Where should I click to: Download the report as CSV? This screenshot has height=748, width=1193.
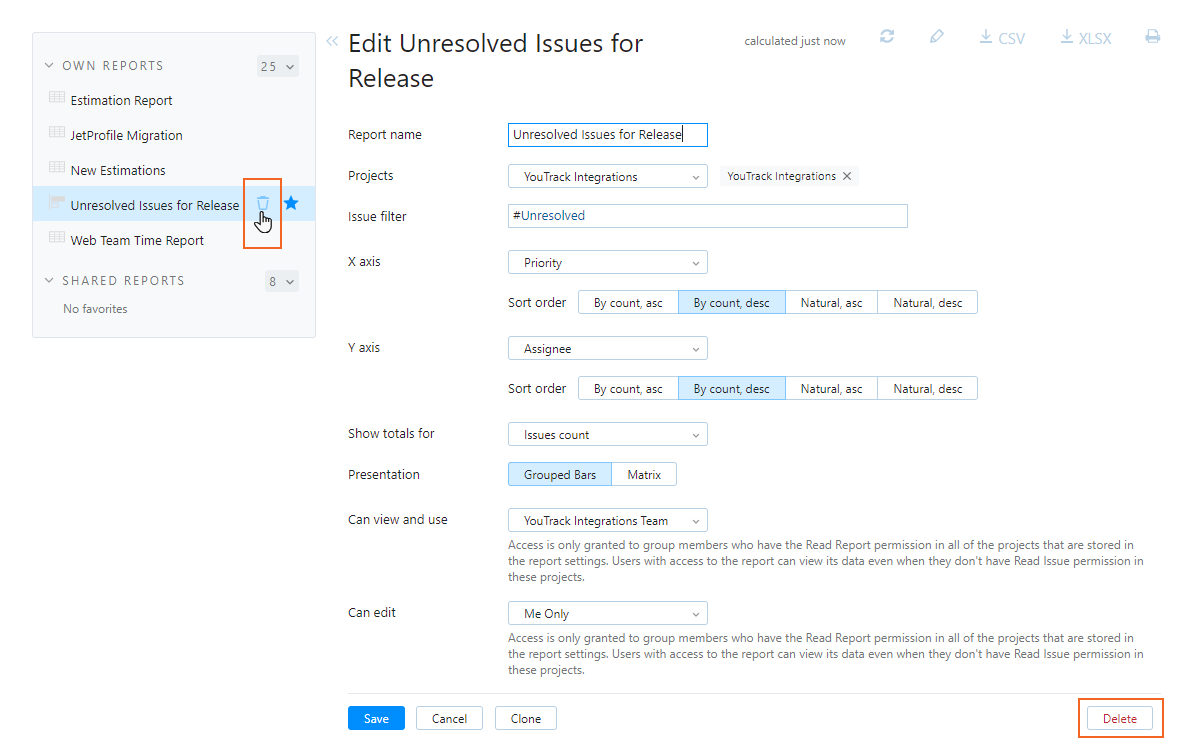(1002, 38)
